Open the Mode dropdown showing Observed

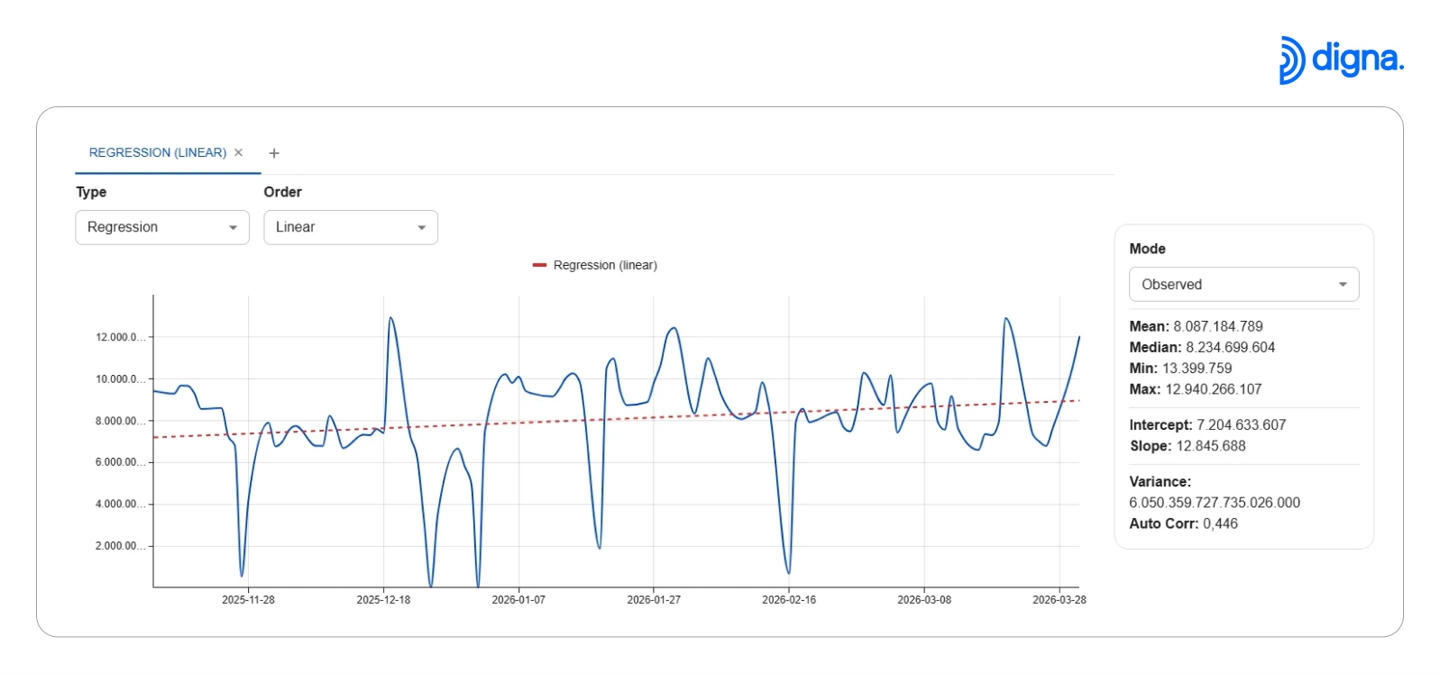(x=1243, y=284)
